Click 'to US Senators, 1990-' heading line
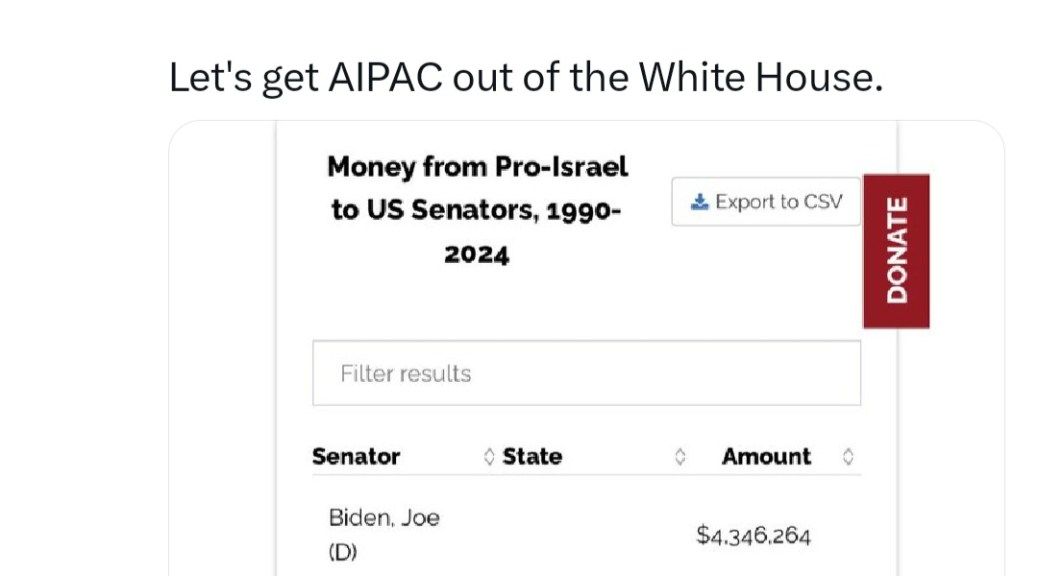 [477, 210]
